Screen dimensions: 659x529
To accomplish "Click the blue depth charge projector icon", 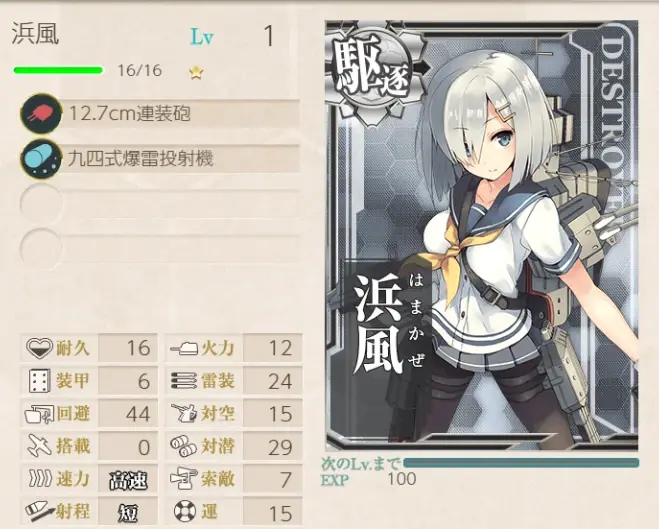I will (x=41, y=159).
